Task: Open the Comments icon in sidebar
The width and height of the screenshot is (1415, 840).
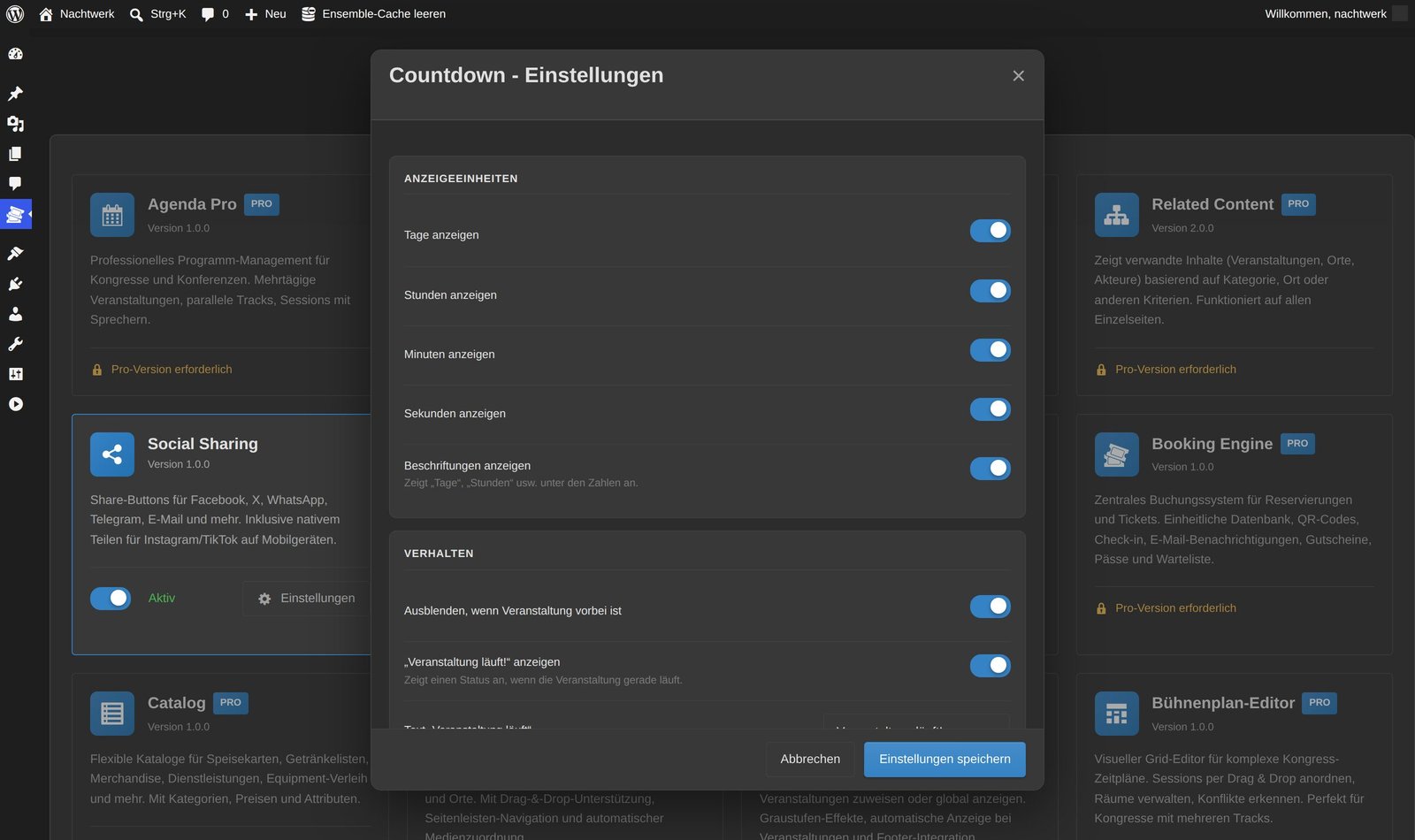Action: (x=15, y=184)
